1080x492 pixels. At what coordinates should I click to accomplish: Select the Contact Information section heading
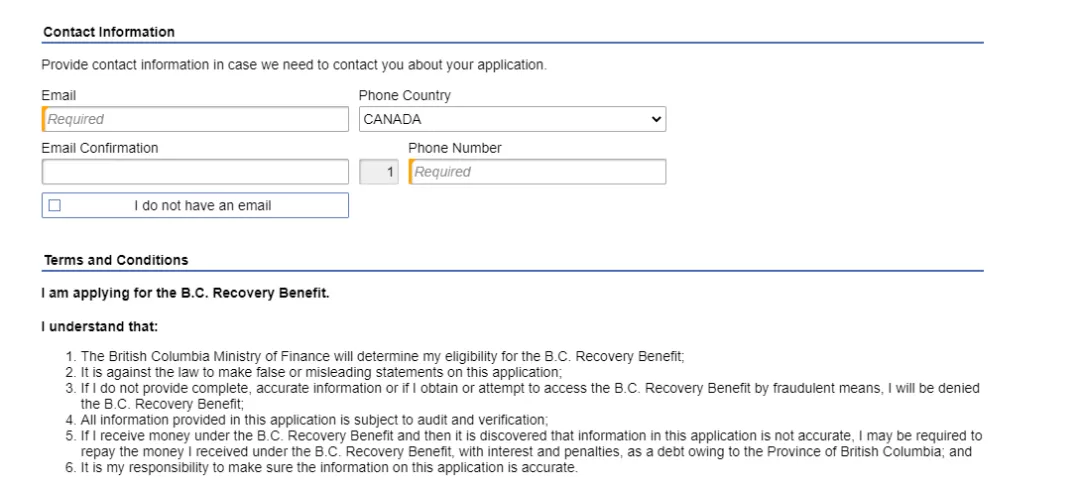[x=109, y=32]
